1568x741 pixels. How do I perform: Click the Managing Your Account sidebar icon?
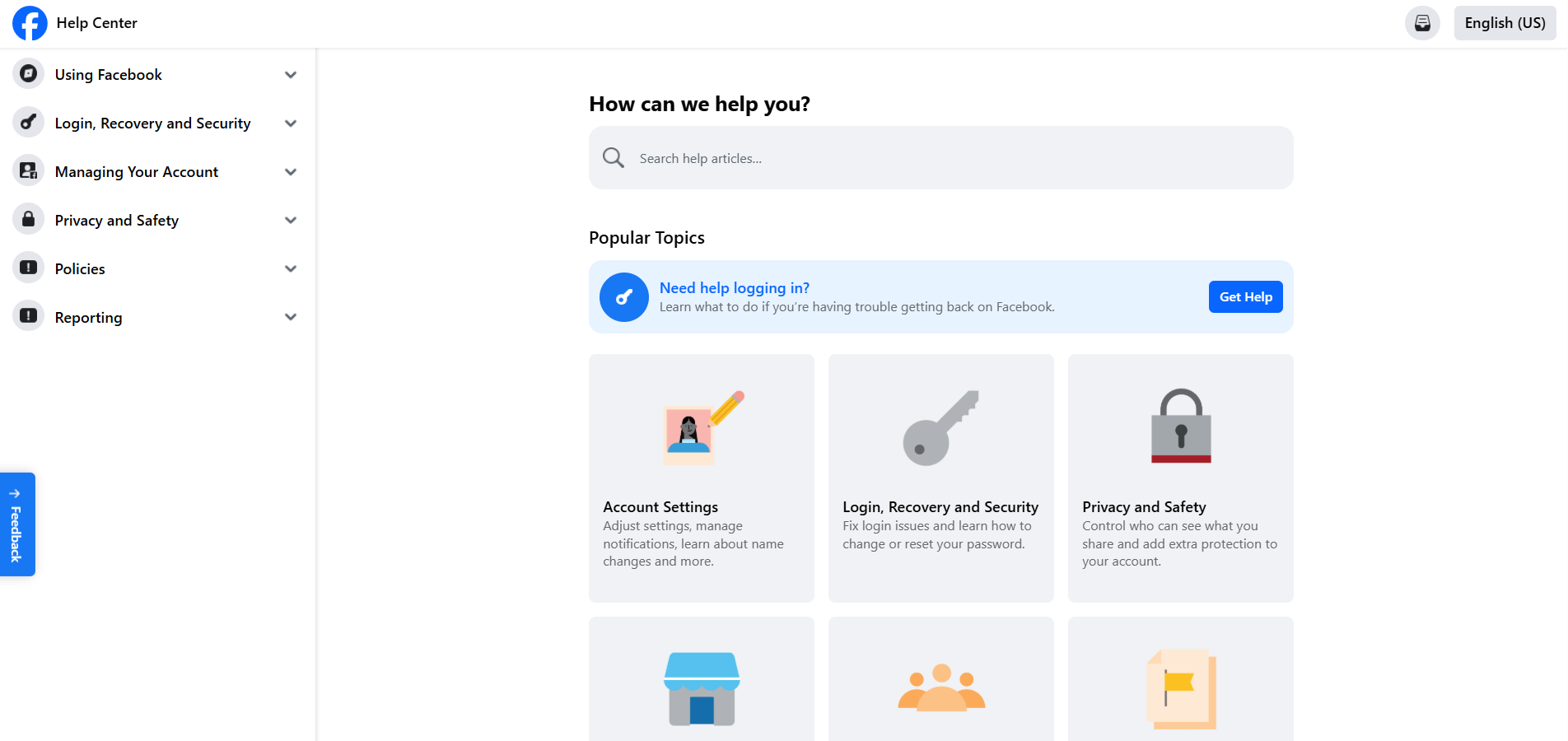pos(28,170)
